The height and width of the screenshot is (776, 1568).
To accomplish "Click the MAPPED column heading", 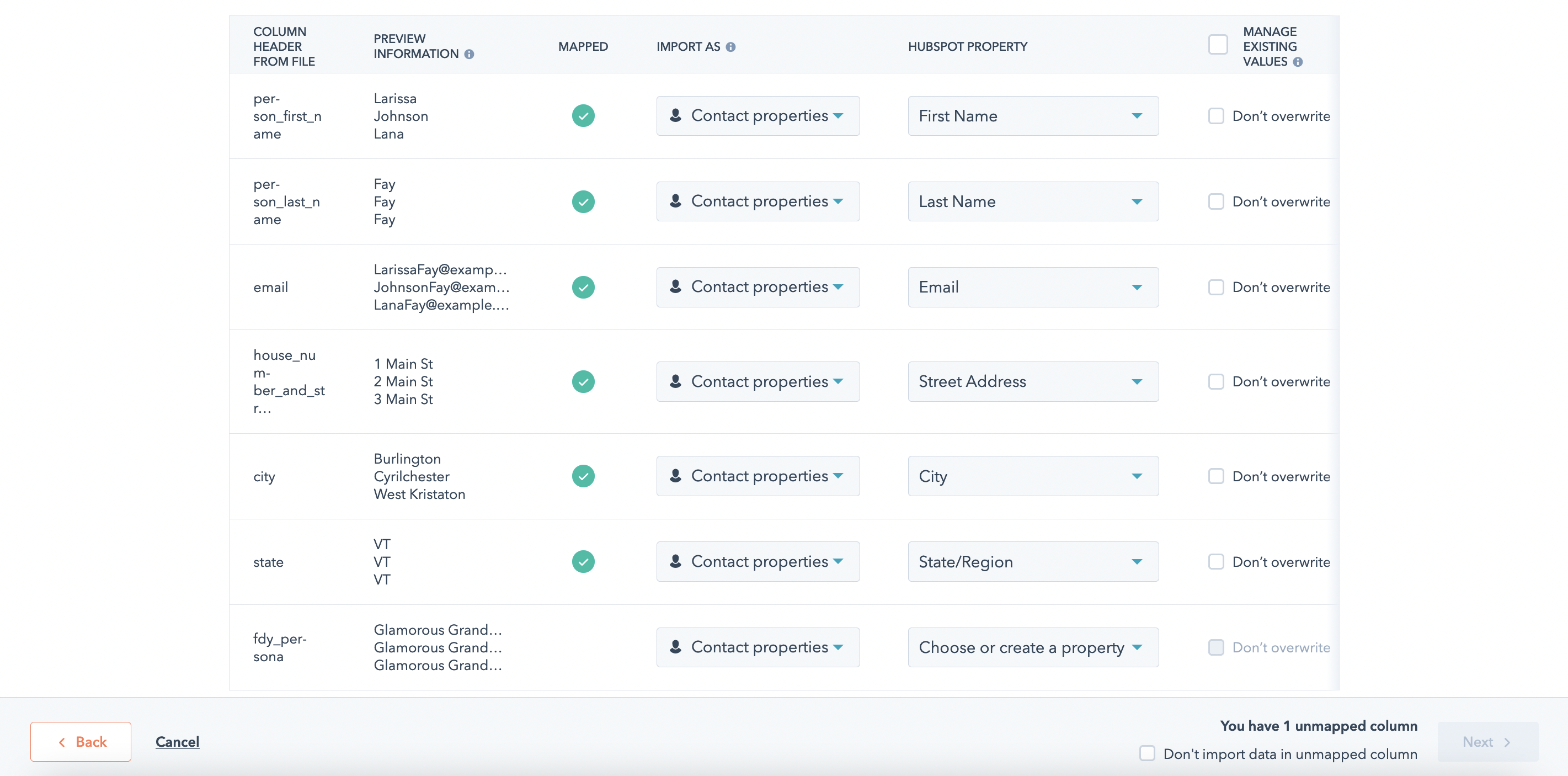I will (583, 47).
